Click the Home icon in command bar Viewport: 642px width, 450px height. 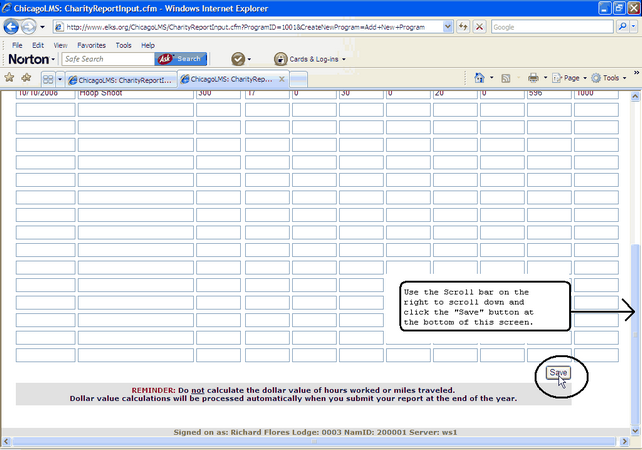[x=481, y=78]
